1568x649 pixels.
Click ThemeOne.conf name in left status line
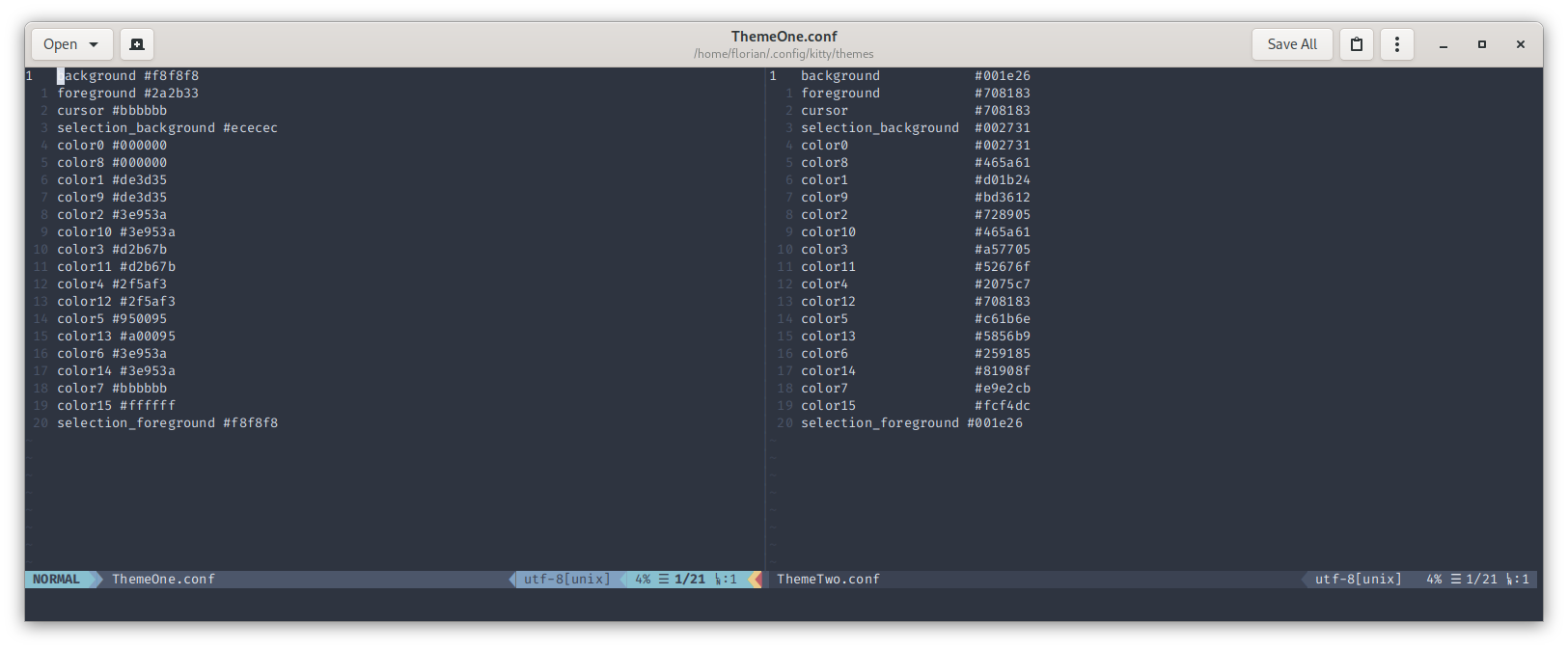[163, 580]
